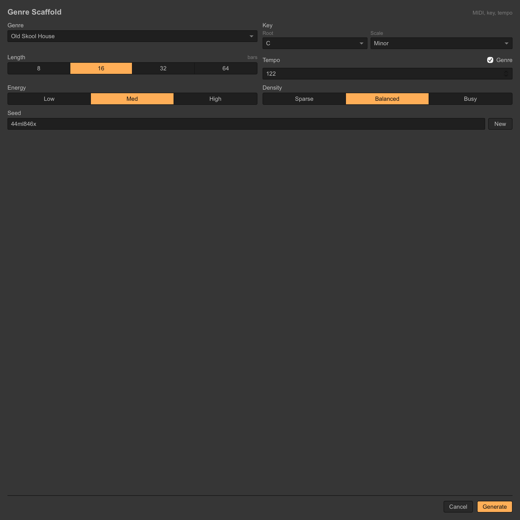Click the Generate button
The height and width of the screenshot is (520, 520).
[x=495, y=507]
